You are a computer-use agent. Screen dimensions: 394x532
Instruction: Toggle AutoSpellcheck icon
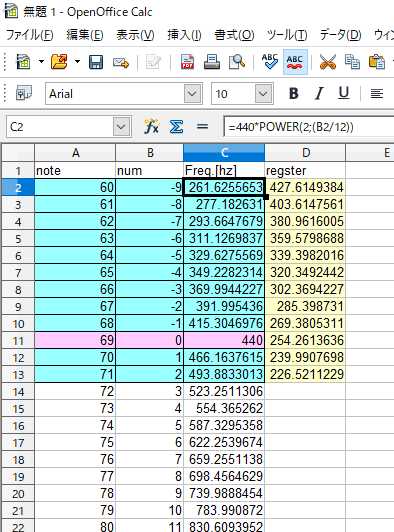295,62
